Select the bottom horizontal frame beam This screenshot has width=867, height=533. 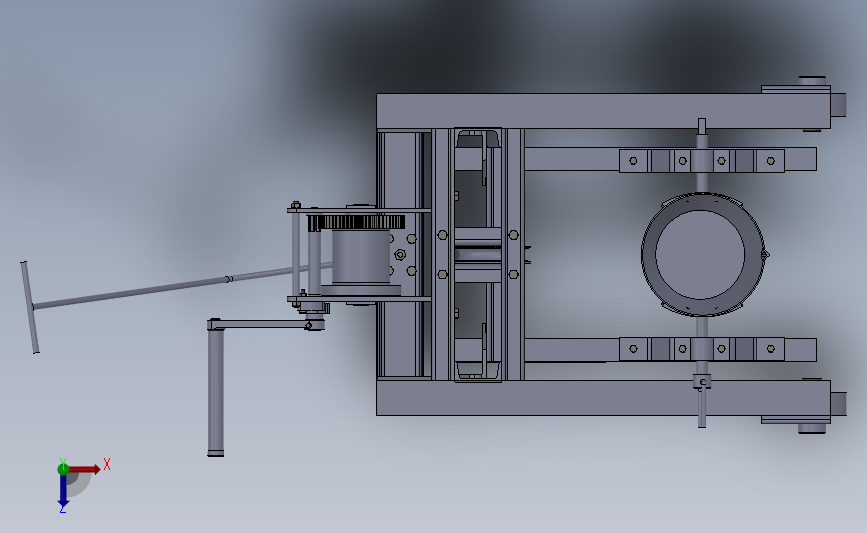click(x=603, y=398)
